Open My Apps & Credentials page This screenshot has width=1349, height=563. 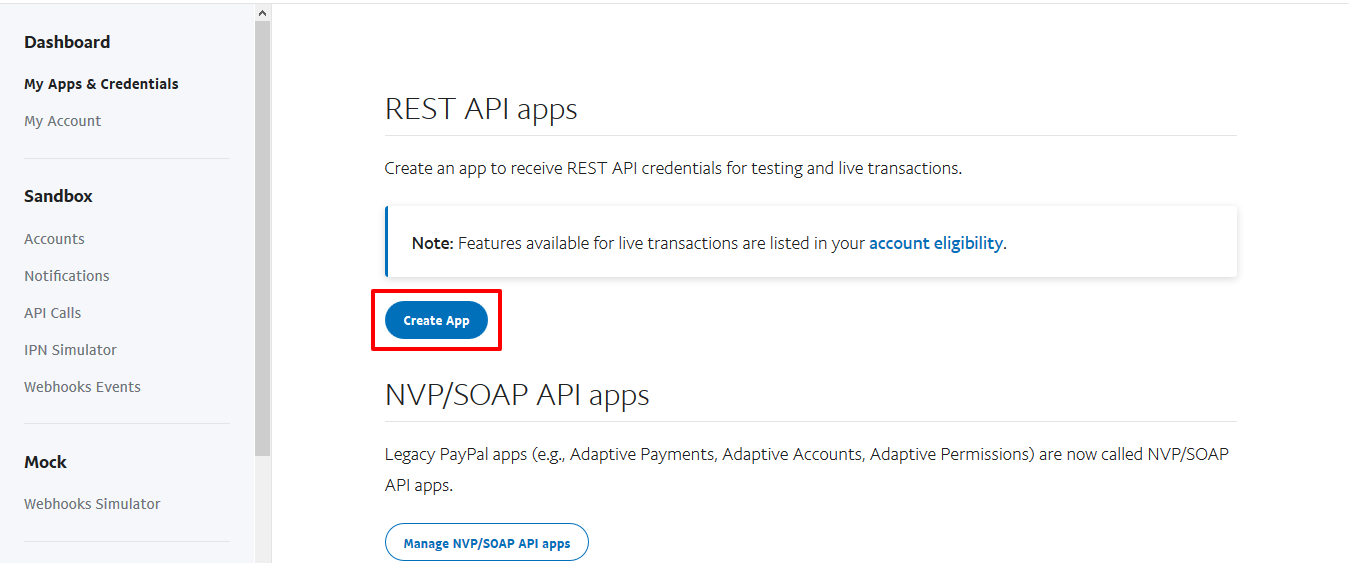(101, 84)
